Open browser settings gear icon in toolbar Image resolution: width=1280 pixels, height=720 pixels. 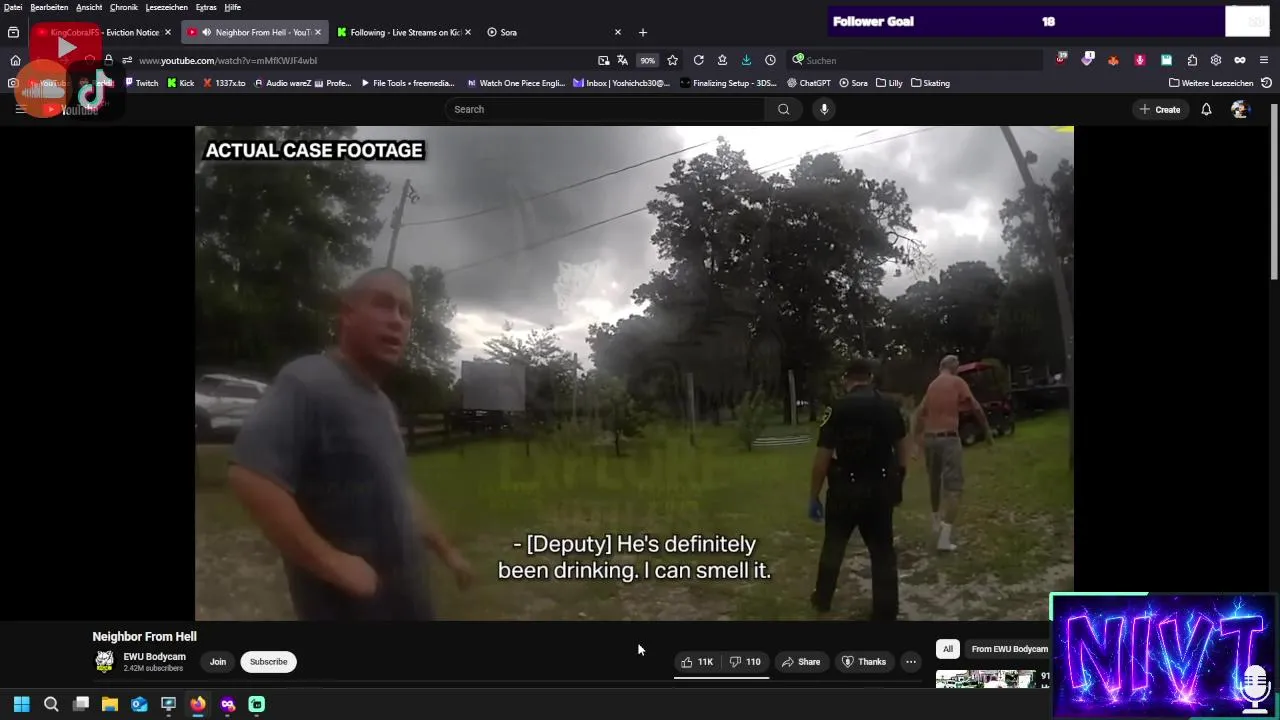pyautogui.click(x=1216, y=60)
